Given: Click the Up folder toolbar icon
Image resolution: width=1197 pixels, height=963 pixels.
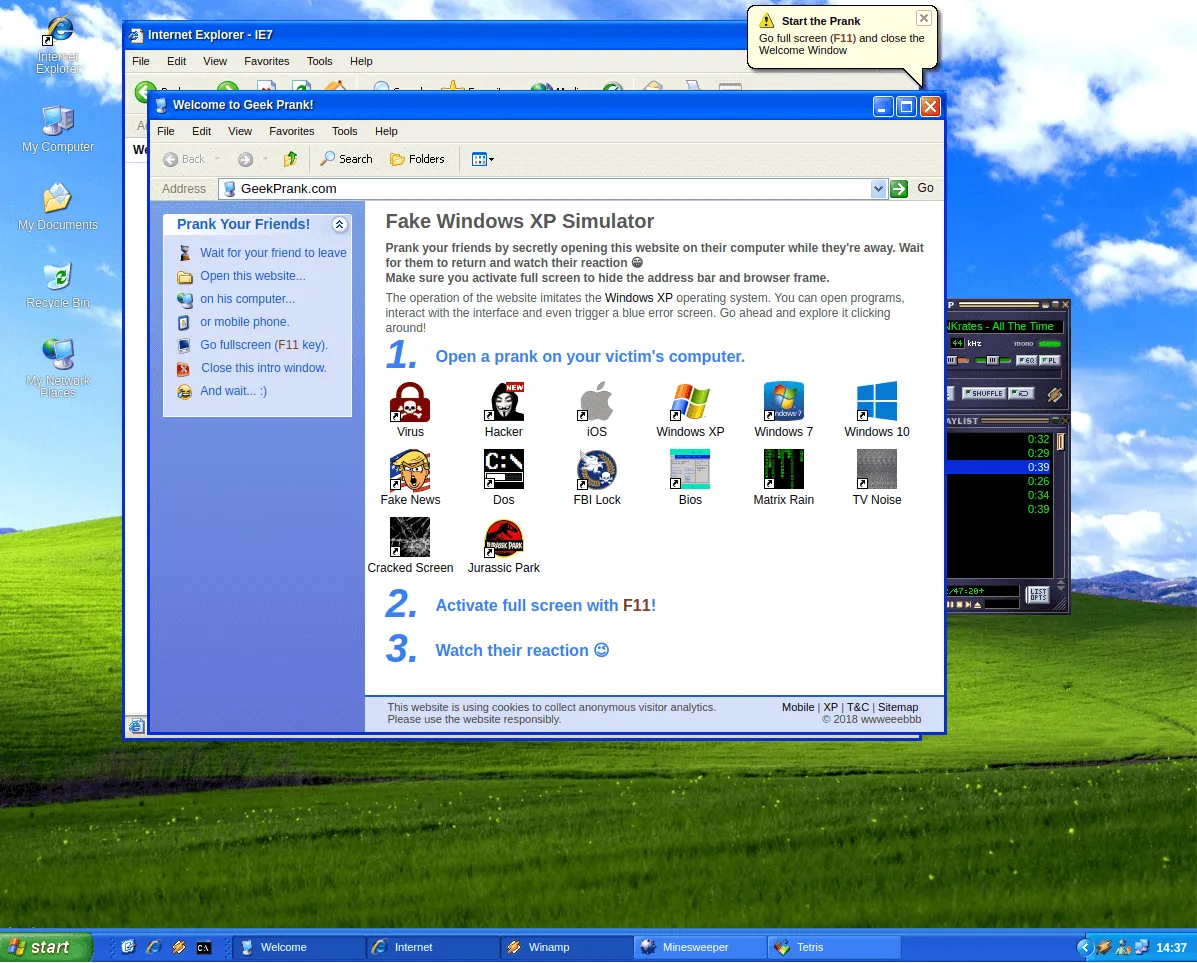Looking at the screenshot, I should (290, 159).
